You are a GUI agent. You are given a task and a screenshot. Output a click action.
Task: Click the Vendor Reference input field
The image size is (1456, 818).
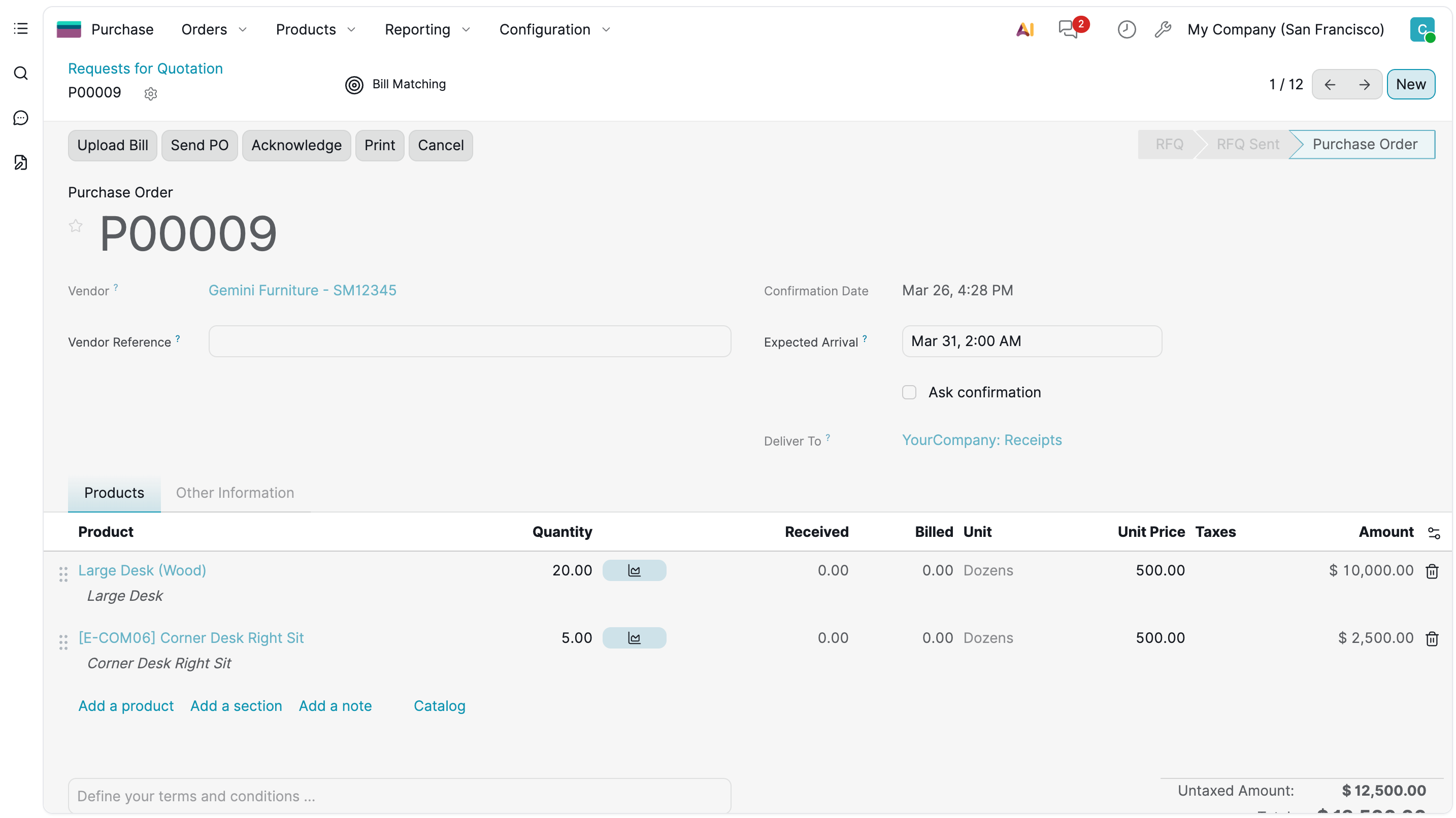(x=469, y=341)
